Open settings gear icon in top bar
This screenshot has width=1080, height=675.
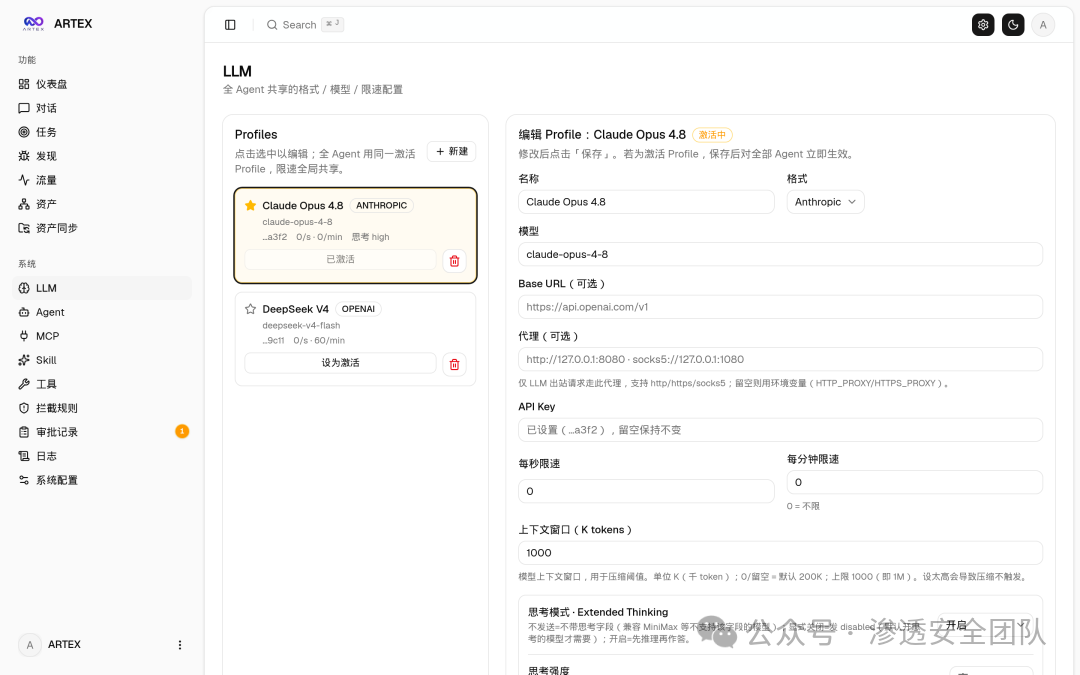pyautogui.click(x=983, y=25)
